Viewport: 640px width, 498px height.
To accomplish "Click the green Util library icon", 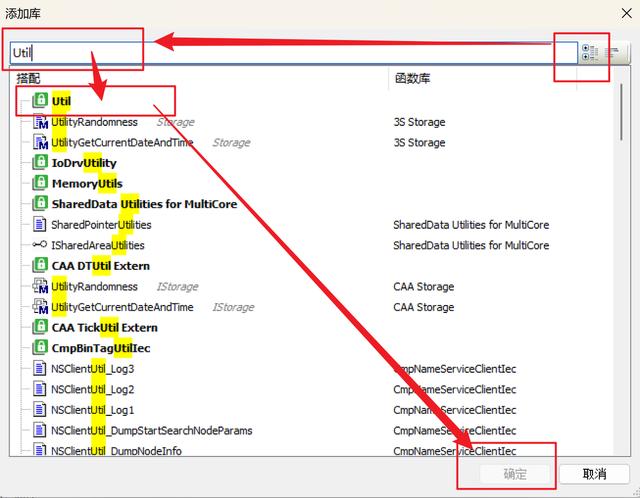I will 40,101.
